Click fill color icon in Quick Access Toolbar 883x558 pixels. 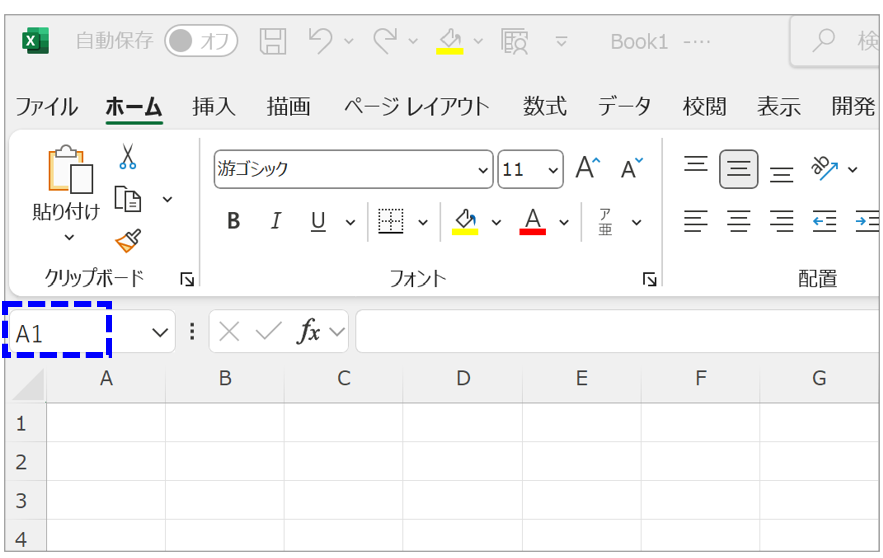click(x=450, y=41)
